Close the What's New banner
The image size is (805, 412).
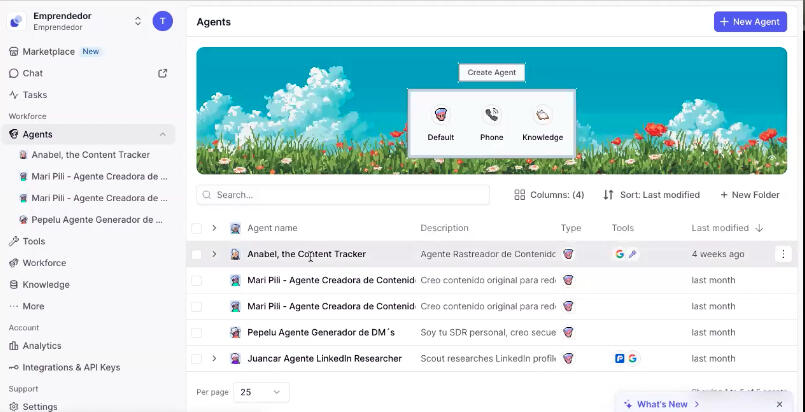(x=779, y=404)
